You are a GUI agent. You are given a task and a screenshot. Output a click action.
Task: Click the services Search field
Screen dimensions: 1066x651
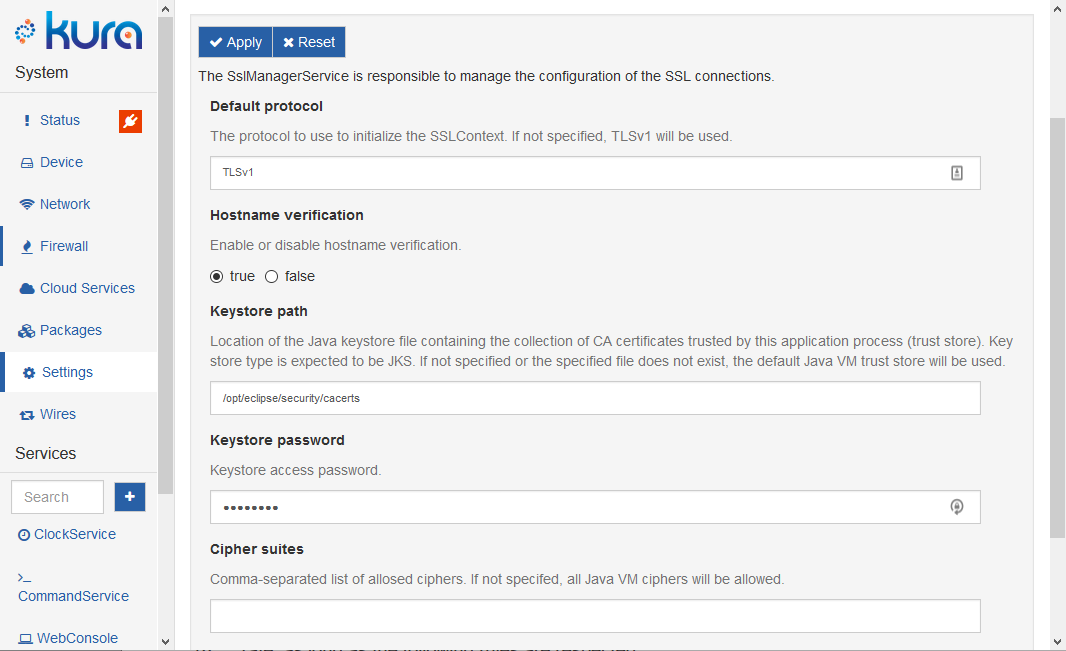point(57,497)
